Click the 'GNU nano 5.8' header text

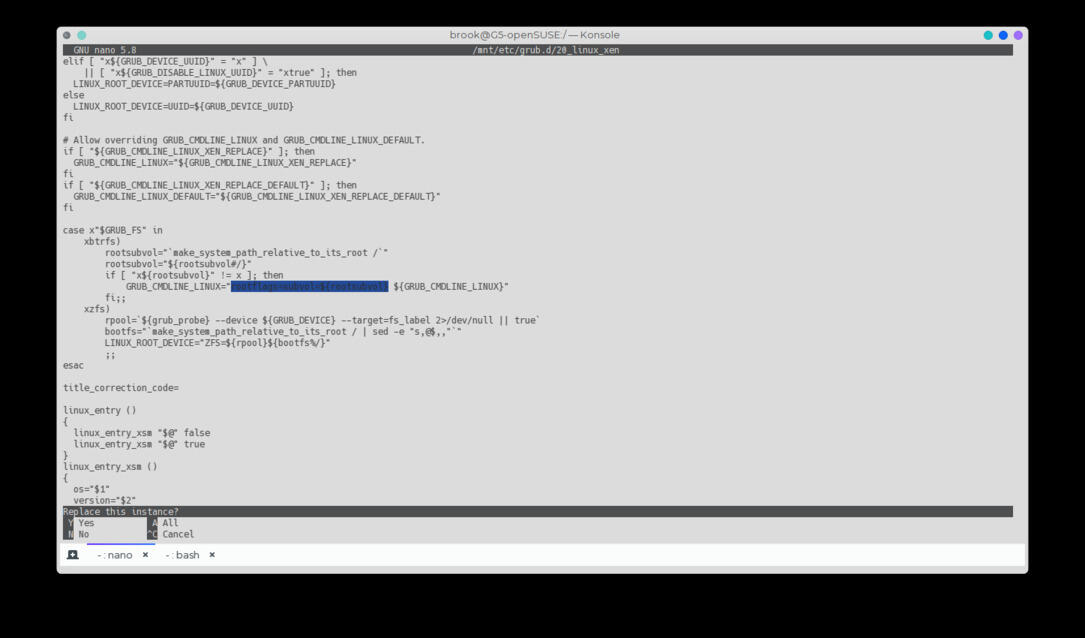point(104,51)
